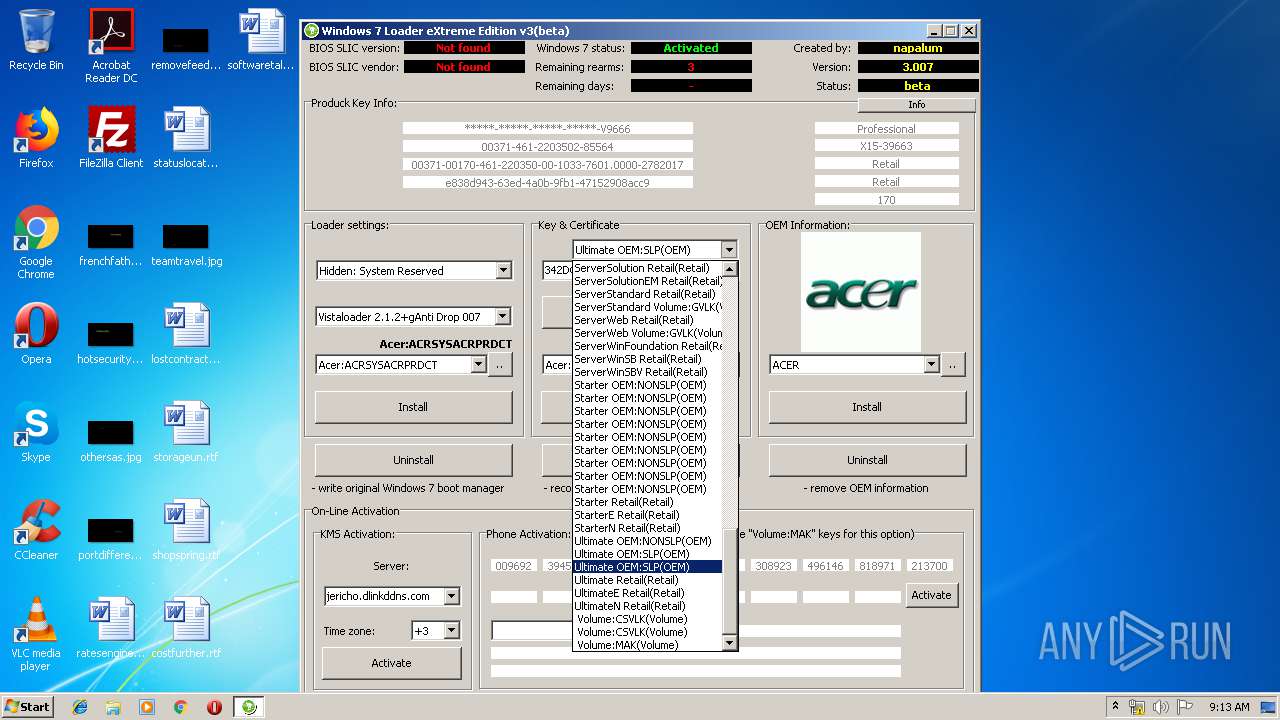1280x720 pixels.
Task: Launch Google Chrome desktop shortcut
Action: point(36,242)
